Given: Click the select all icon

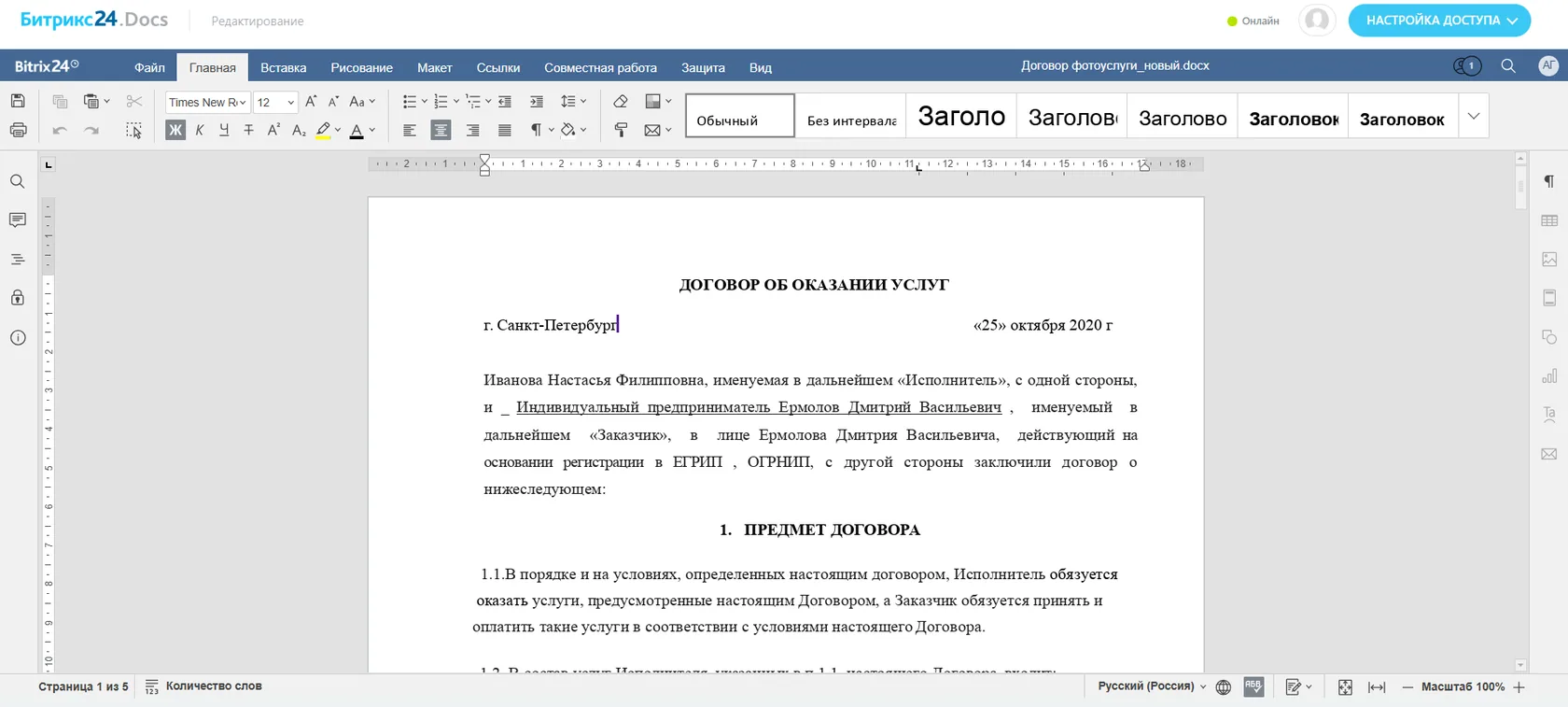Looking at the screenshot, I should [134, 130].
